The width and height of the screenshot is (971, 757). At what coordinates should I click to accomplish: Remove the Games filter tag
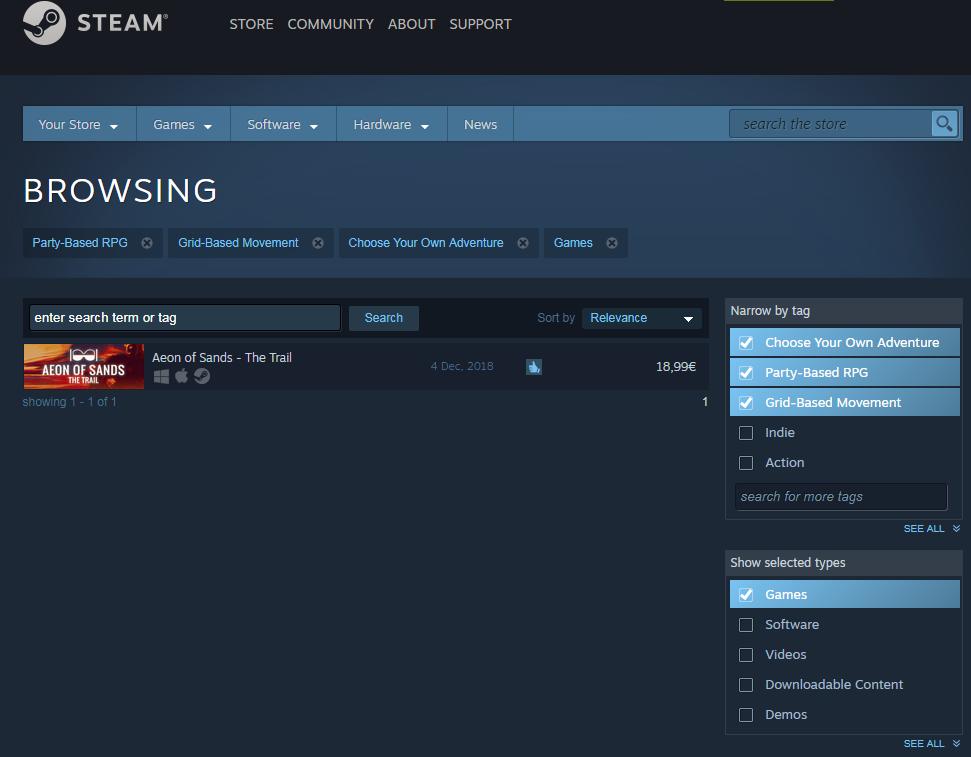(x=612, y=243)
